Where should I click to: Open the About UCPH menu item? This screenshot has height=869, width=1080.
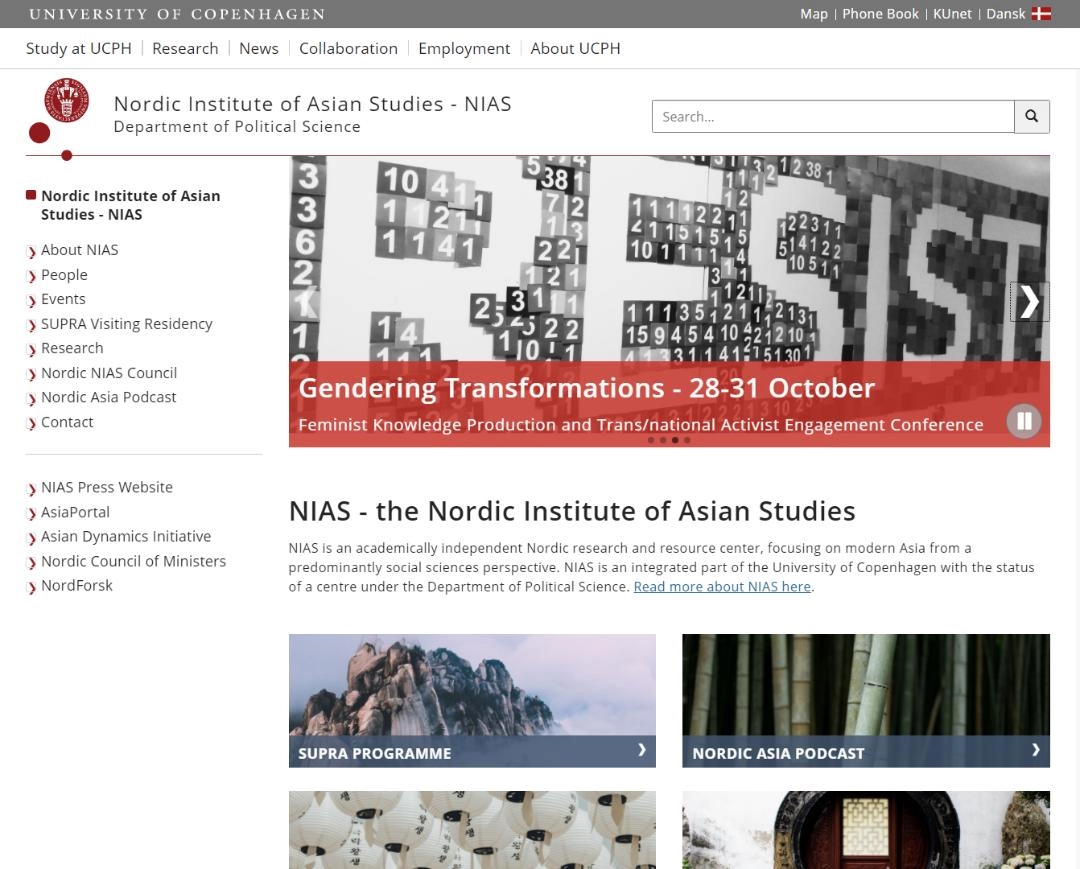(x=575, y=48)
